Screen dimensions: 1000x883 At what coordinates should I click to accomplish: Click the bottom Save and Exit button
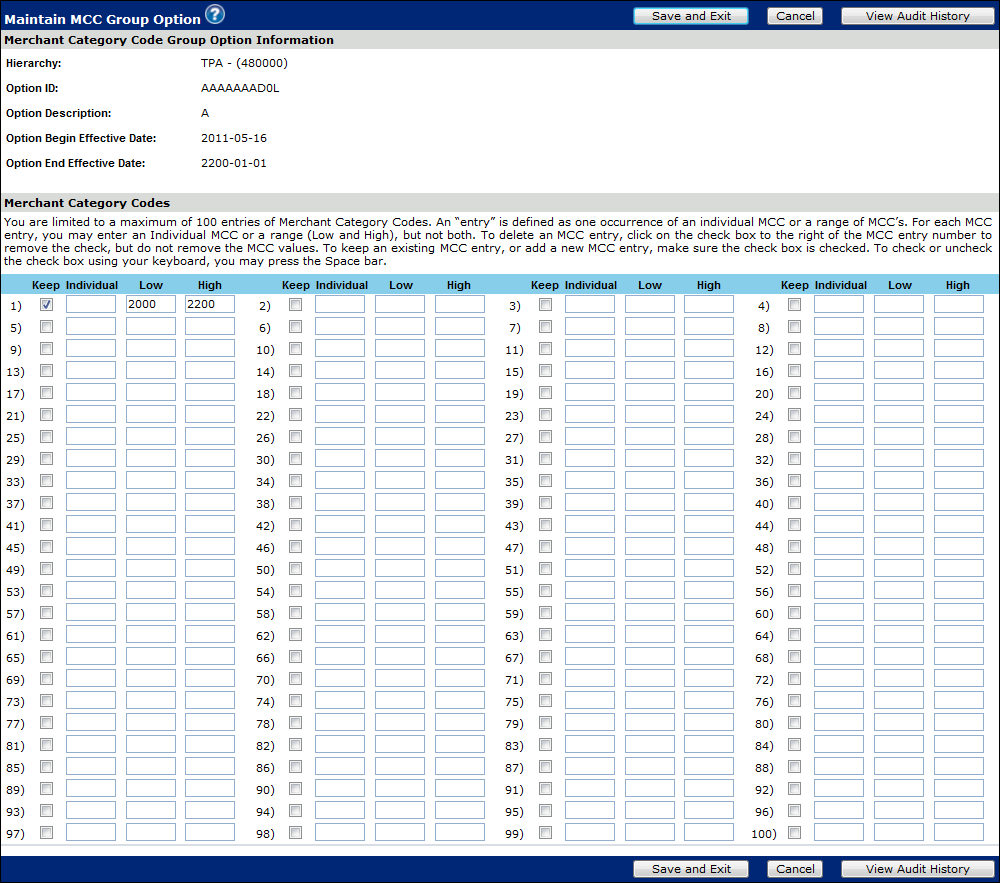pos(691,869)
